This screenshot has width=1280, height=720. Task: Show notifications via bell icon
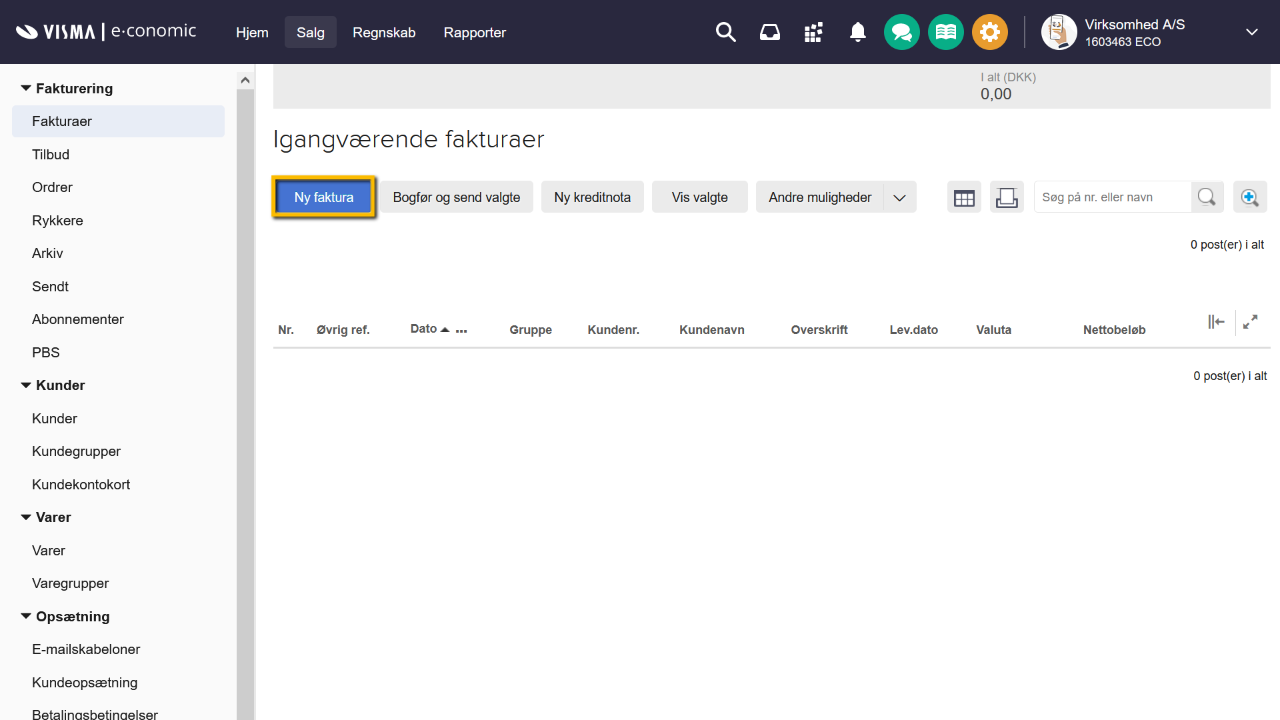[858, 32]
